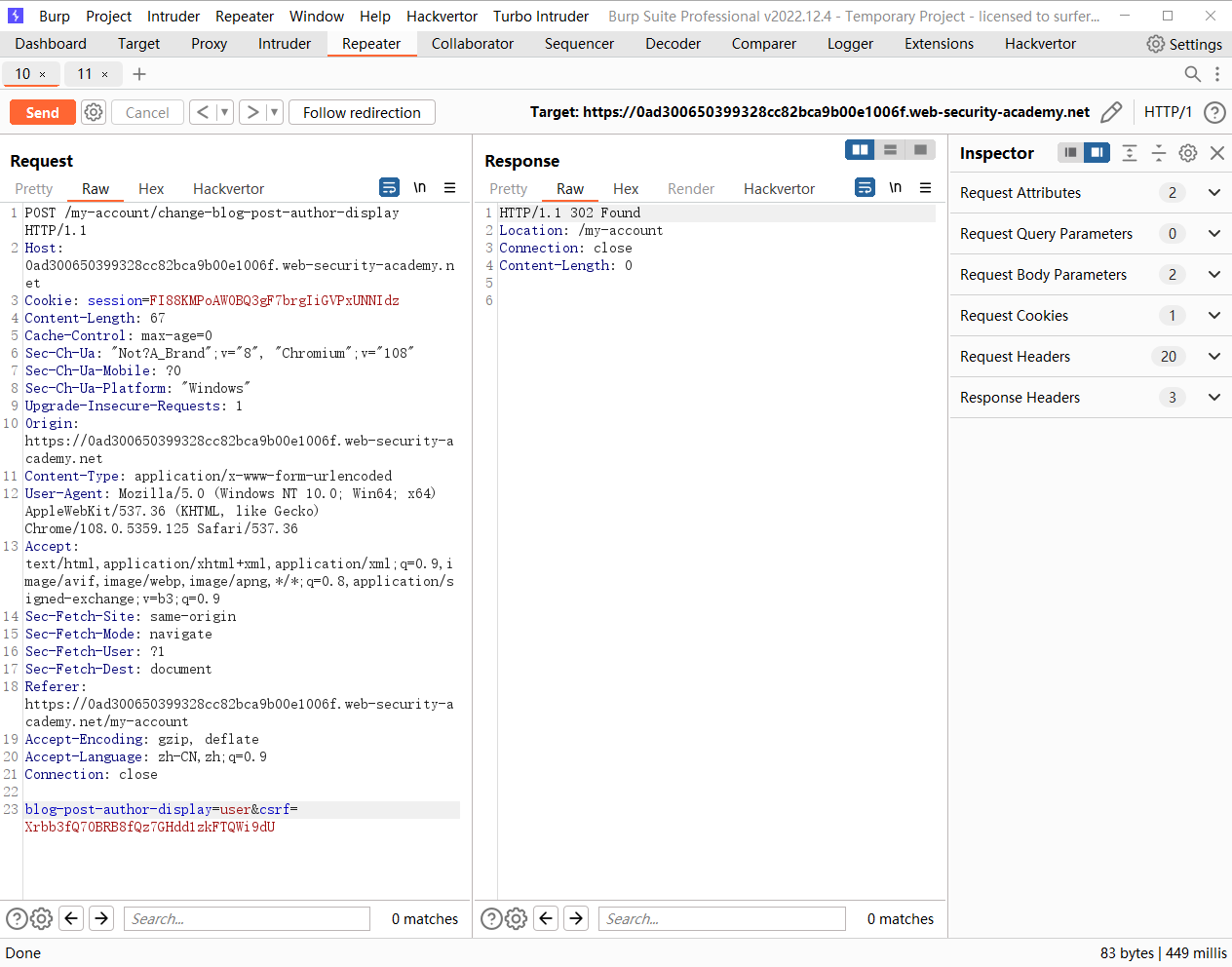Dock Inspector panel to the left layout
This screenshot has width=1232, height=967.
[1070, 152]
